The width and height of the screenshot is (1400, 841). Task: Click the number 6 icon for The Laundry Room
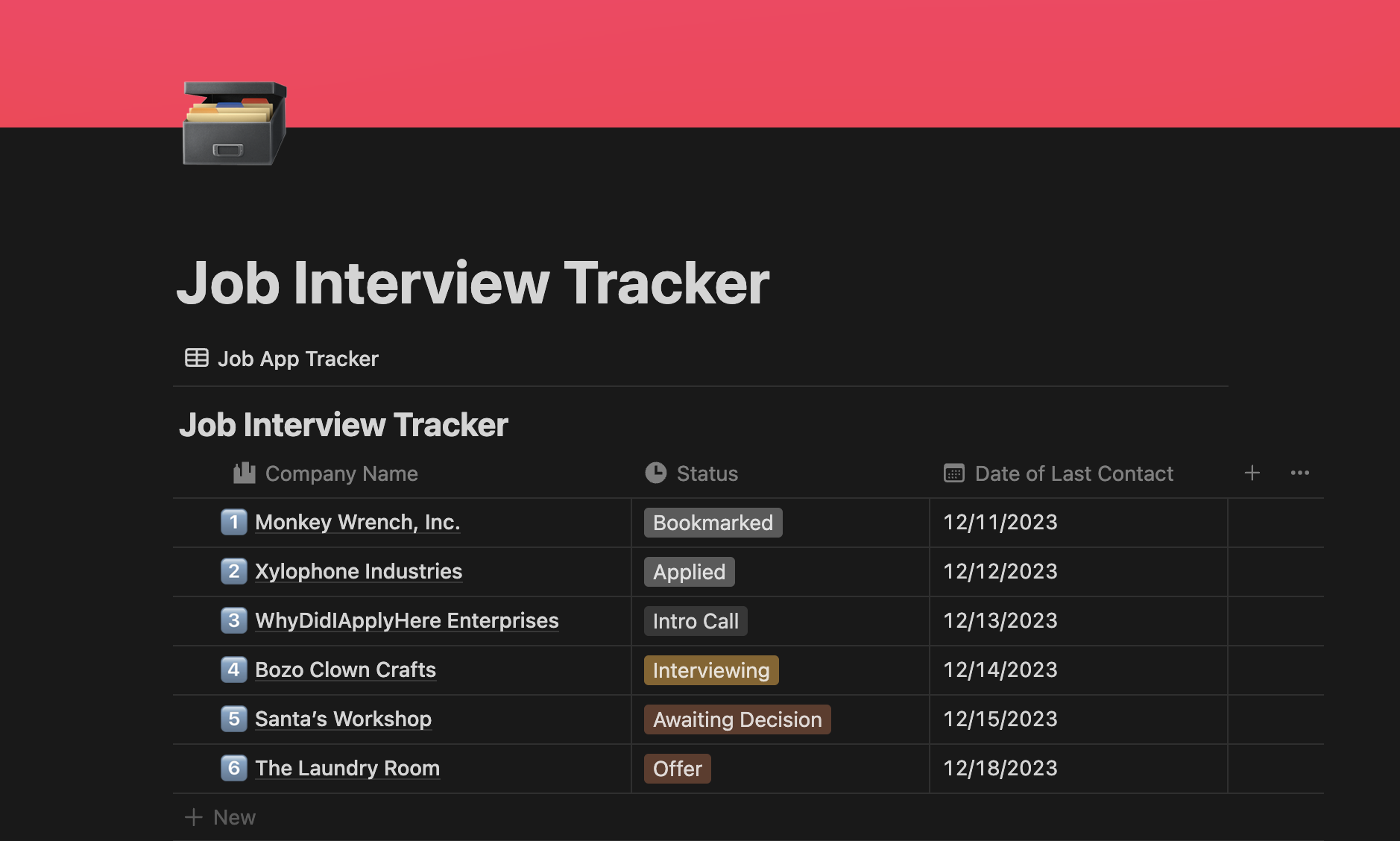234,768
